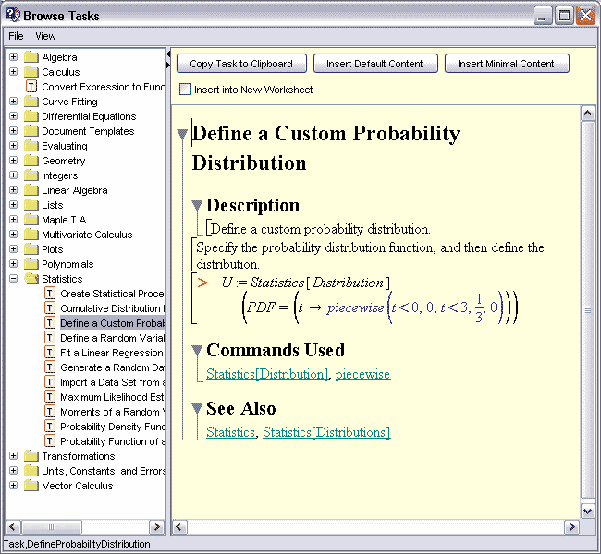Click the Algebra folder icon
The width and height of the screenshot is (601, 554).
31,57
